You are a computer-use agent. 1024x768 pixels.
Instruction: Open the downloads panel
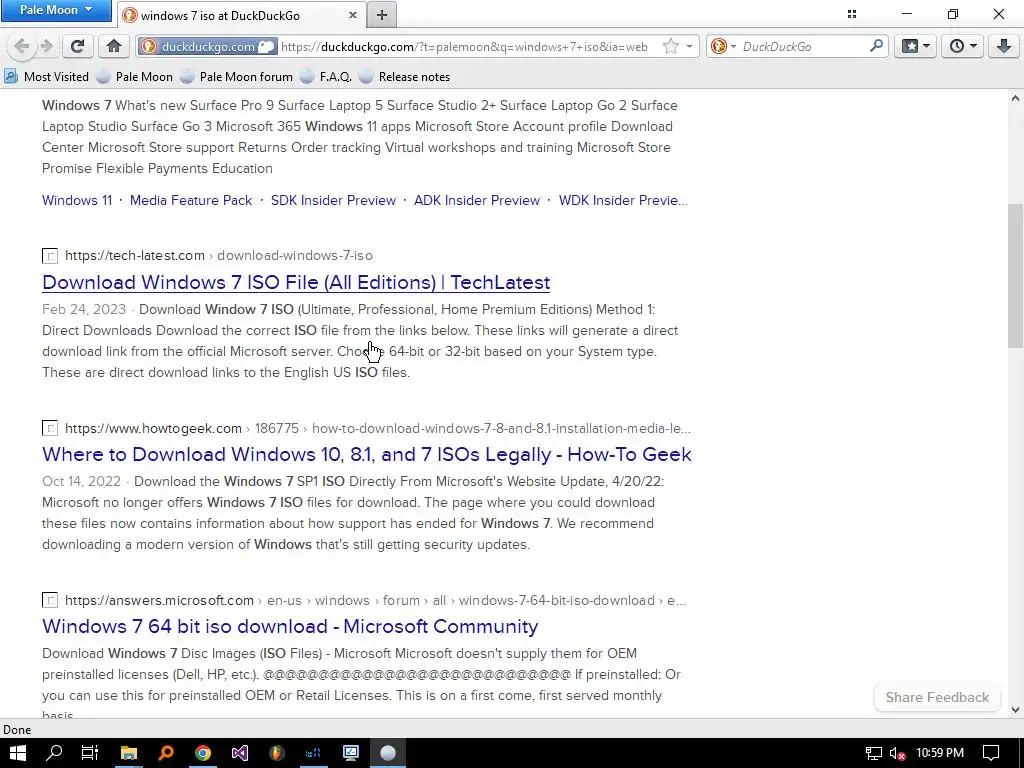(1004, 46)
